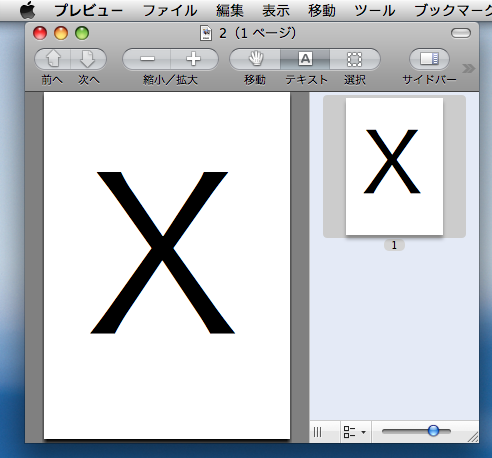Image resolution: width=492 pixels, height=458 pixels.
Task: Expand the toolbar overflow chevron
Action: pos(469,69)
